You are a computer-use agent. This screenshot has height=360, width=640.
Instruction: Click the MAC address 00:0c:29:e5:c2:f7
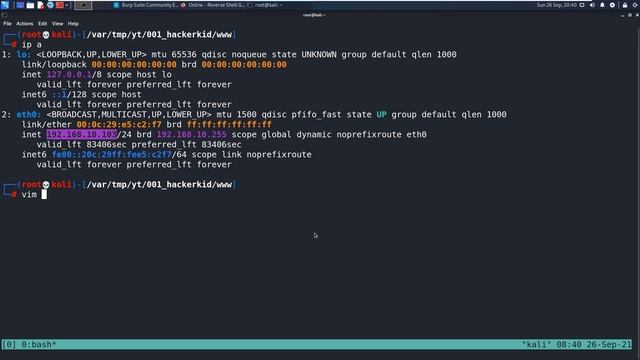pyautogui.click(x=119, y=124)
